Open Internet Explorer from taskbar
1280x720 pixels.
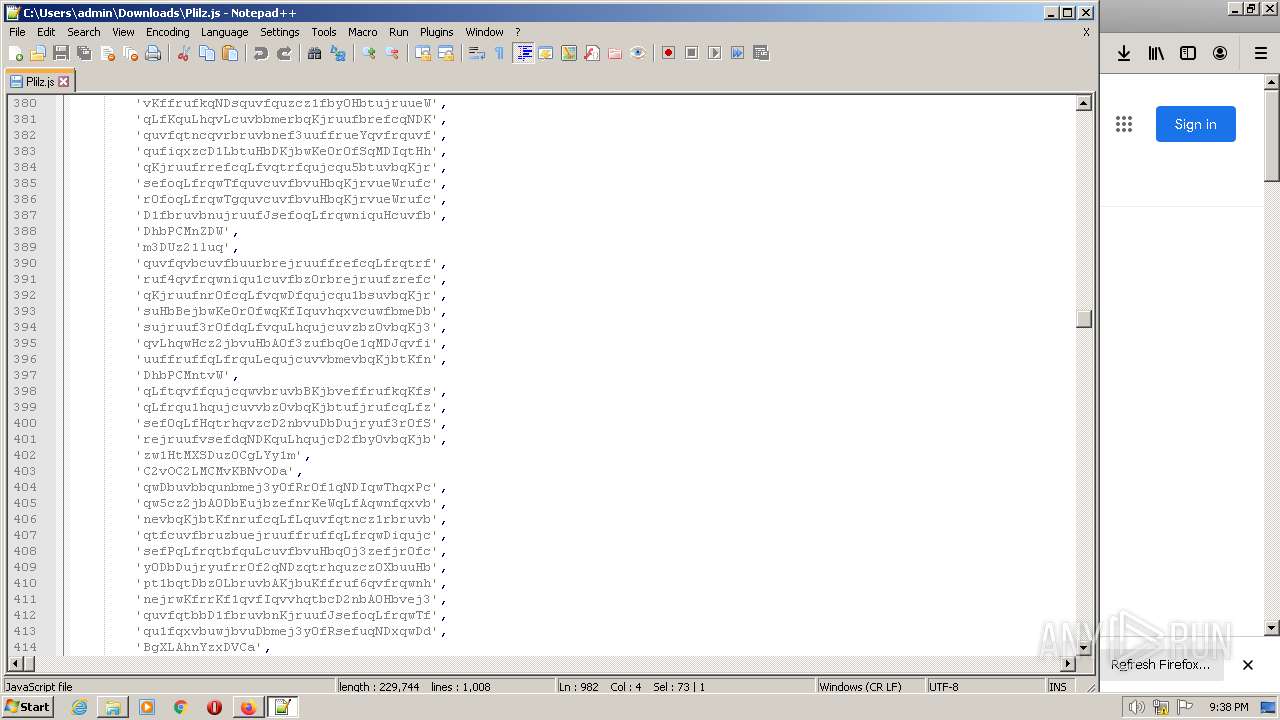[79, 707]
